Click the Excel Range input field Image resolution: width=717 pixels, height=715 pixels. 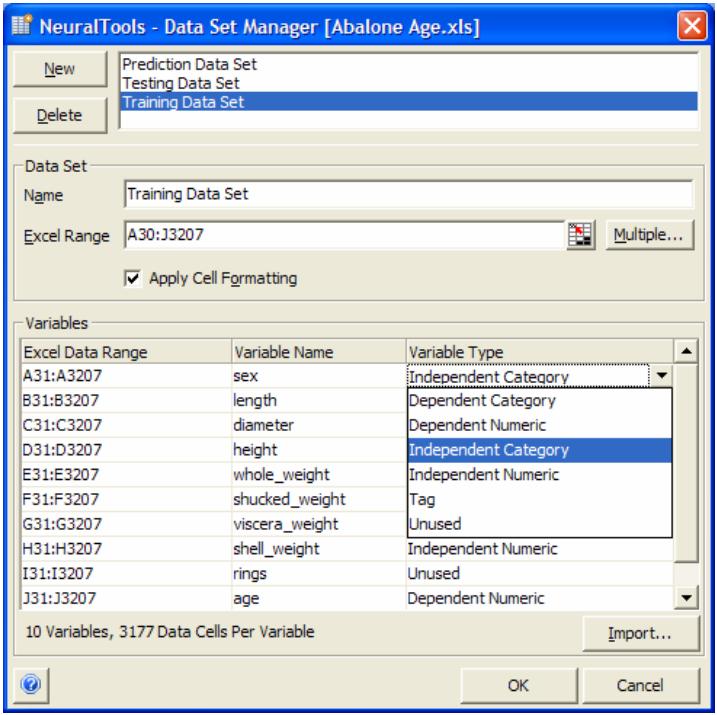click(x=344, y=235)
